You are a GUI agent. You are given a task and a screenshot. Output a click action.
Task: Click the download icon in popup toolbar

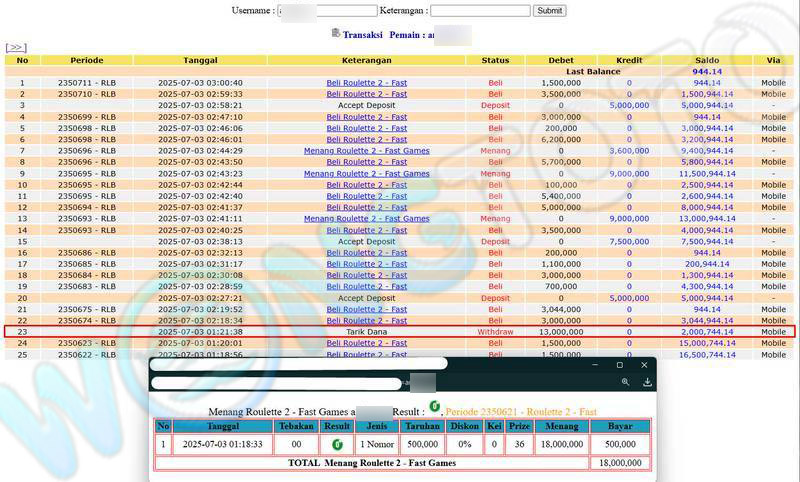647,382
